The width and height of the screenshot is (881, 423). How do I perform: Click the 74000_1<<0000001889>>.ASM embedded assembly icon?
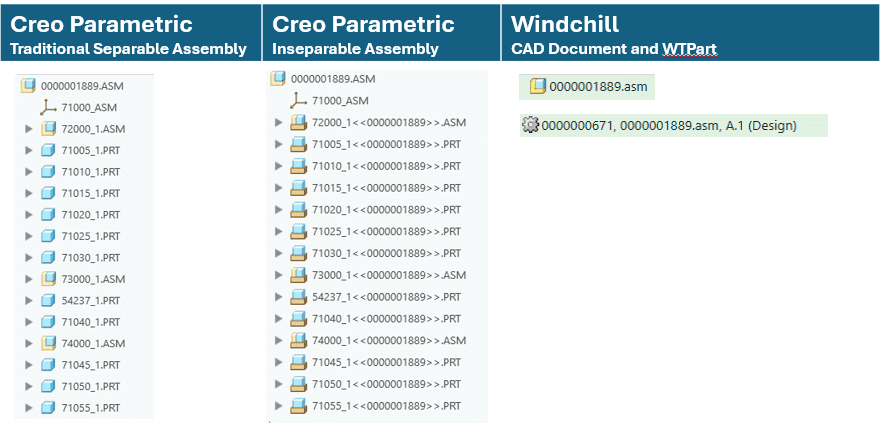(298, 340)
